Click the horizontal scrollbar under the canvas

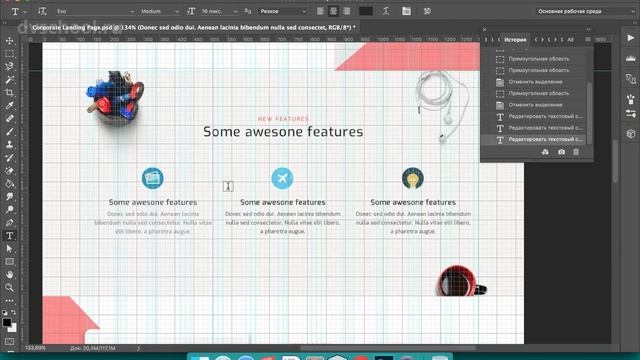click(x=388, y=348)
